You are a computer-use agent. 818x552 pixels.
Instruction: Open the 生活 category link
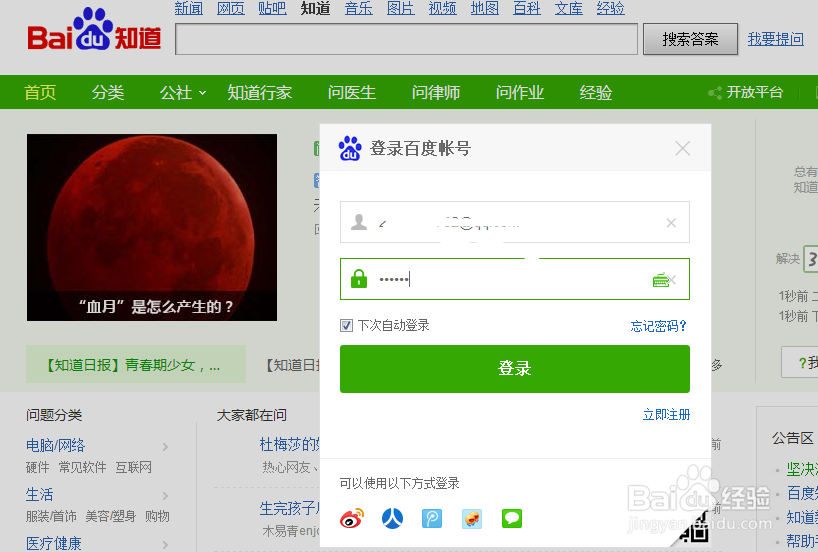tap(40, 495)
